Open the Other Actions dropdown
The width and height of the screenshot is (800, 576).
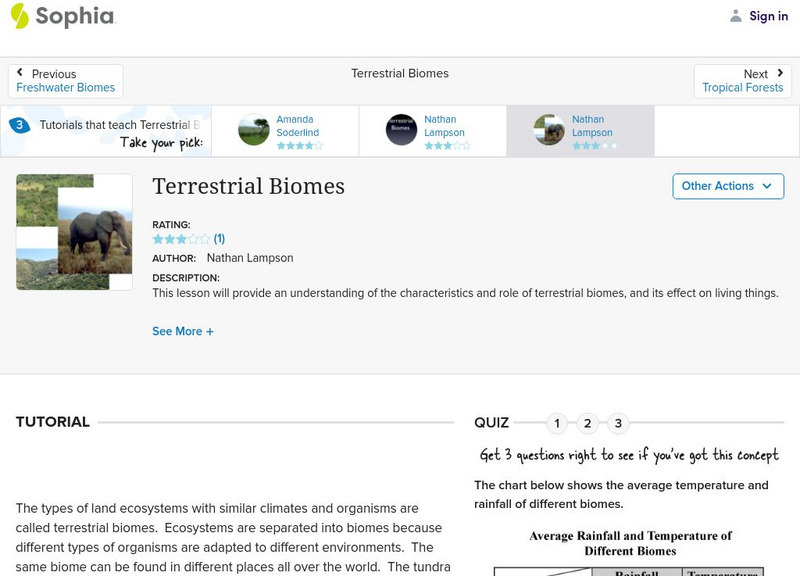pyautogui.click(x=727, y=186)
